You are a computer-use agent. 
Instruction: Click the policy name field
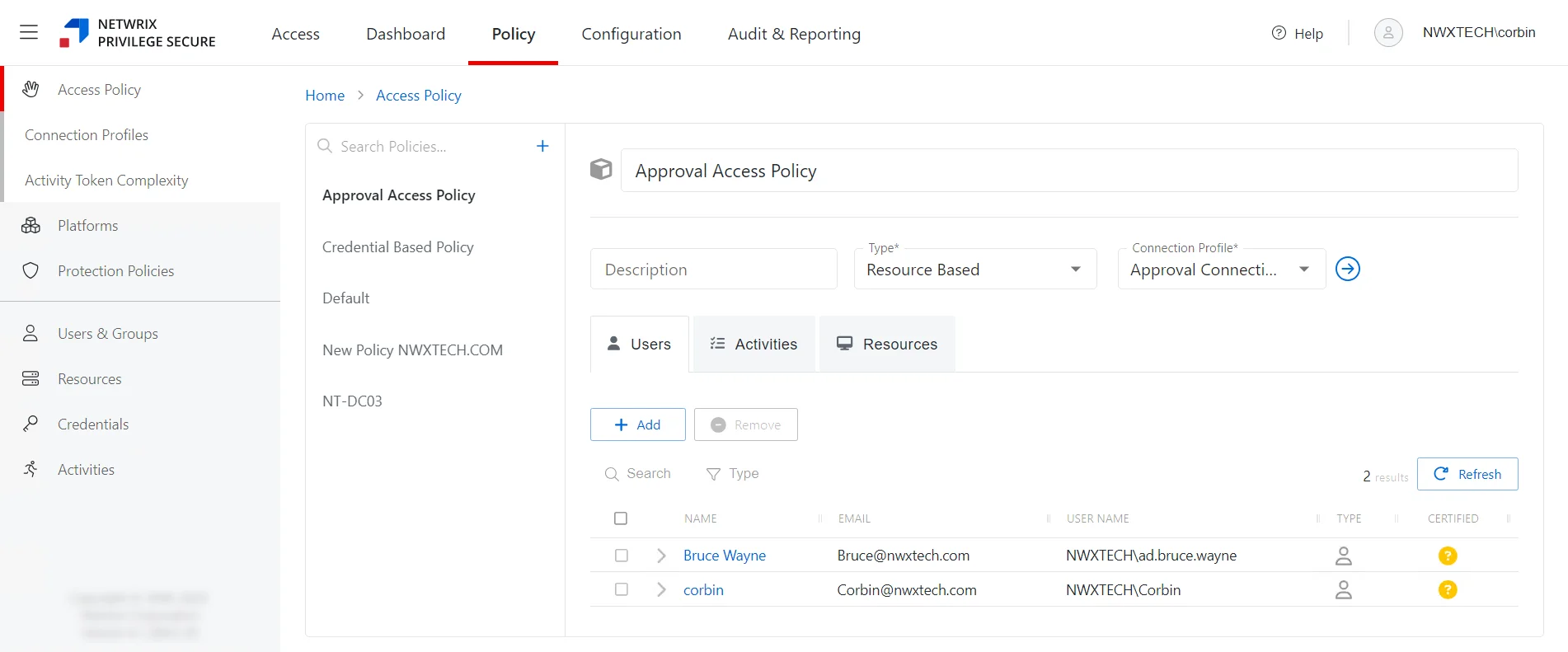coord(1069,170)
